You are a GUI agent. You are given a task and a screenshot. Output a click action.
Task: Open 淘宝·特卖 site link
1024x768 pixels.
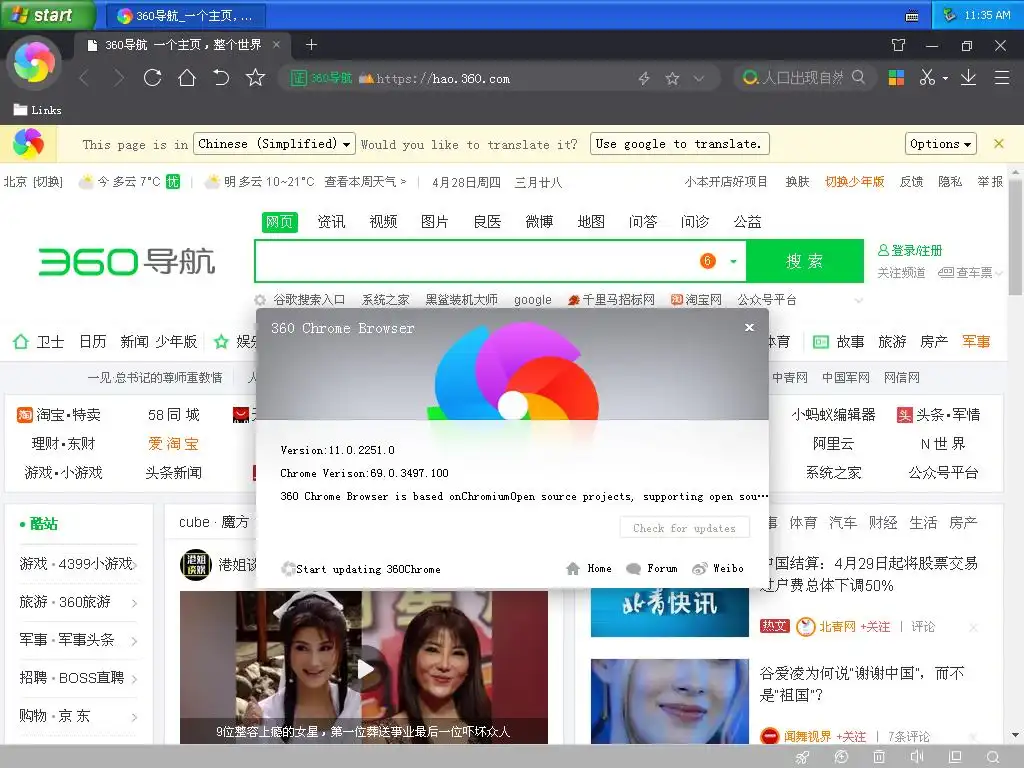(59, 415)
